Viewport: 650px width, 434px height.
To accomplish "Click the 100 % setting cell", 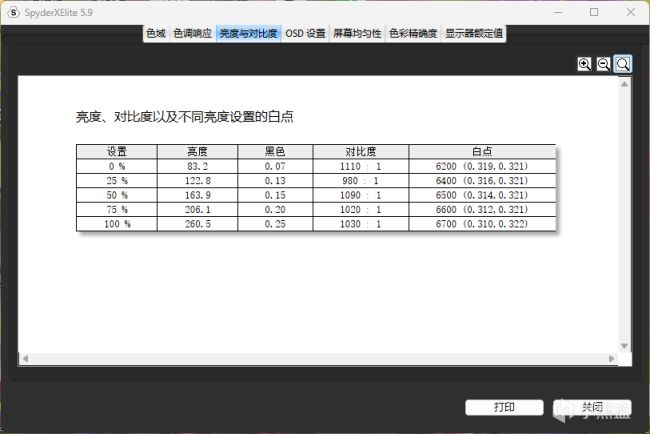I will [x=117, y=224].
